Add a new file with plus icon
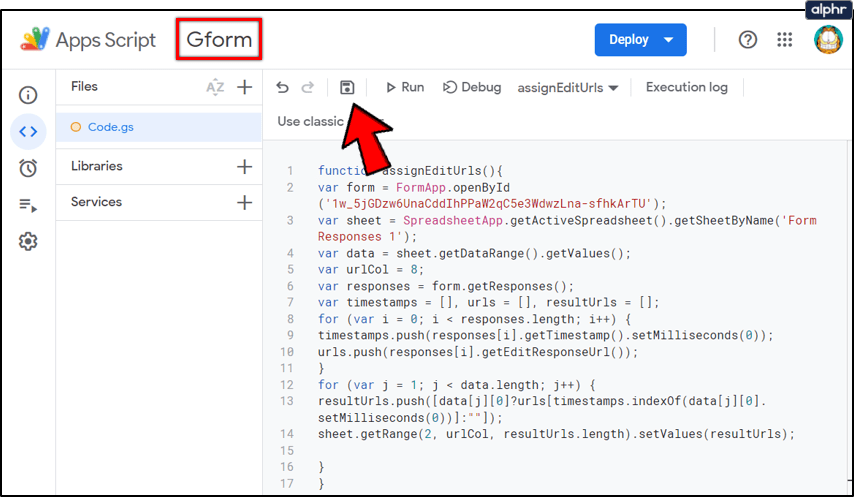 click(245, 87)
